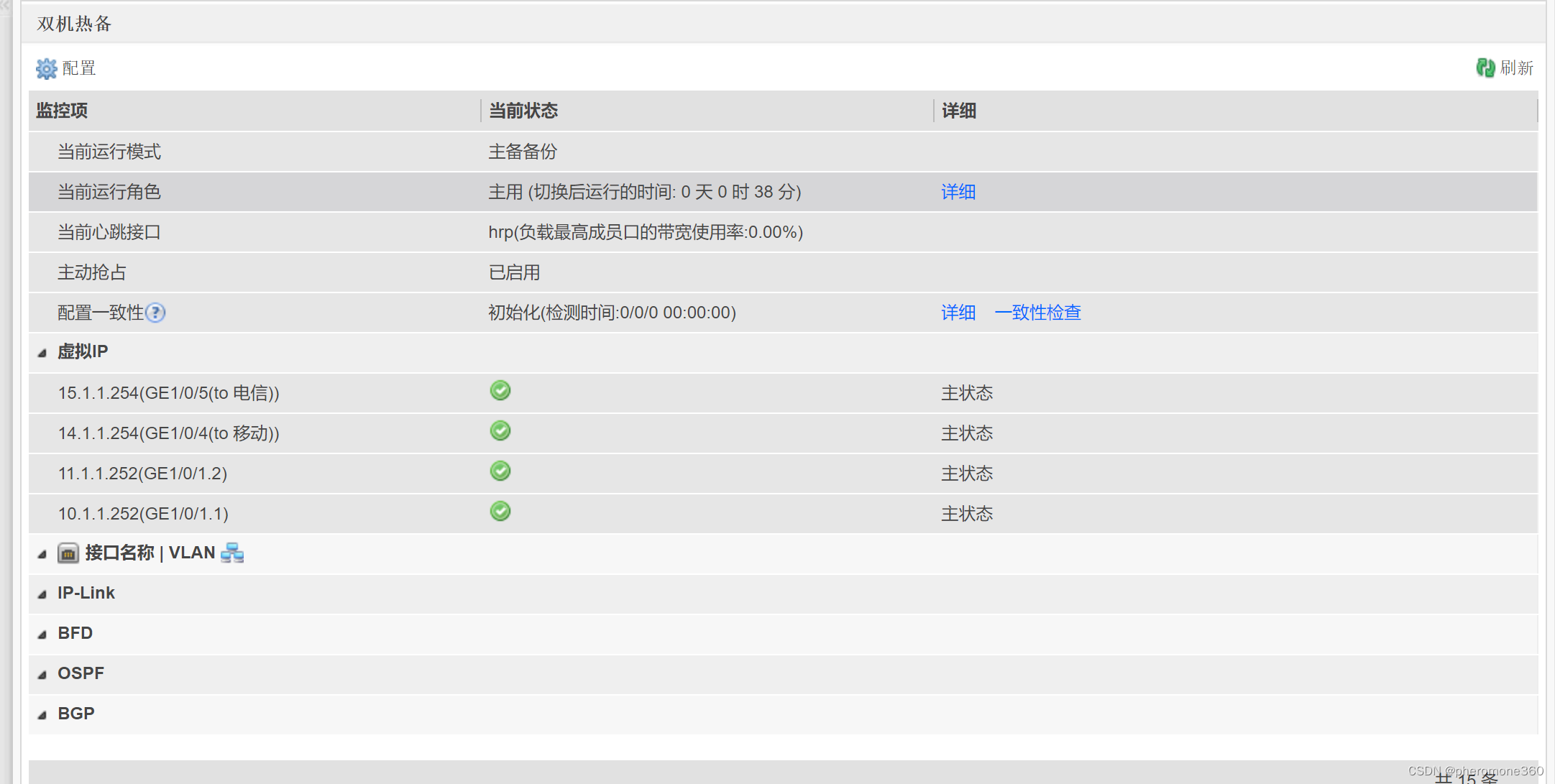Click green status check for 15.1.1.254
The image size is (1555, 784).
pyautogui.click(x=500, y=391)
